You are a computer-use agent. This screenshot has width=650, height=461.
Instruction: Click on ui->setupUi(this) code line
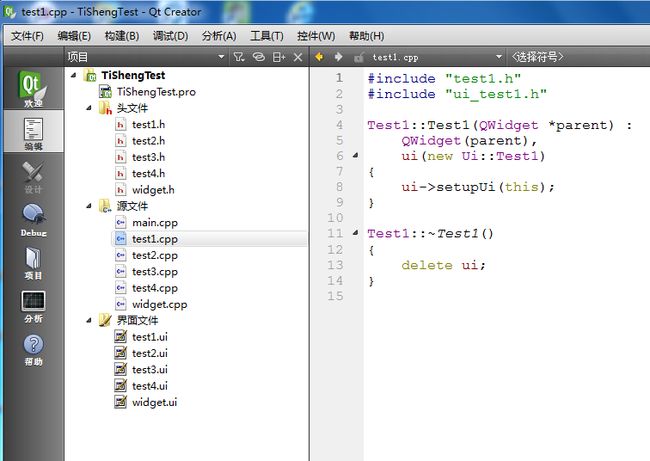(478, 187)
